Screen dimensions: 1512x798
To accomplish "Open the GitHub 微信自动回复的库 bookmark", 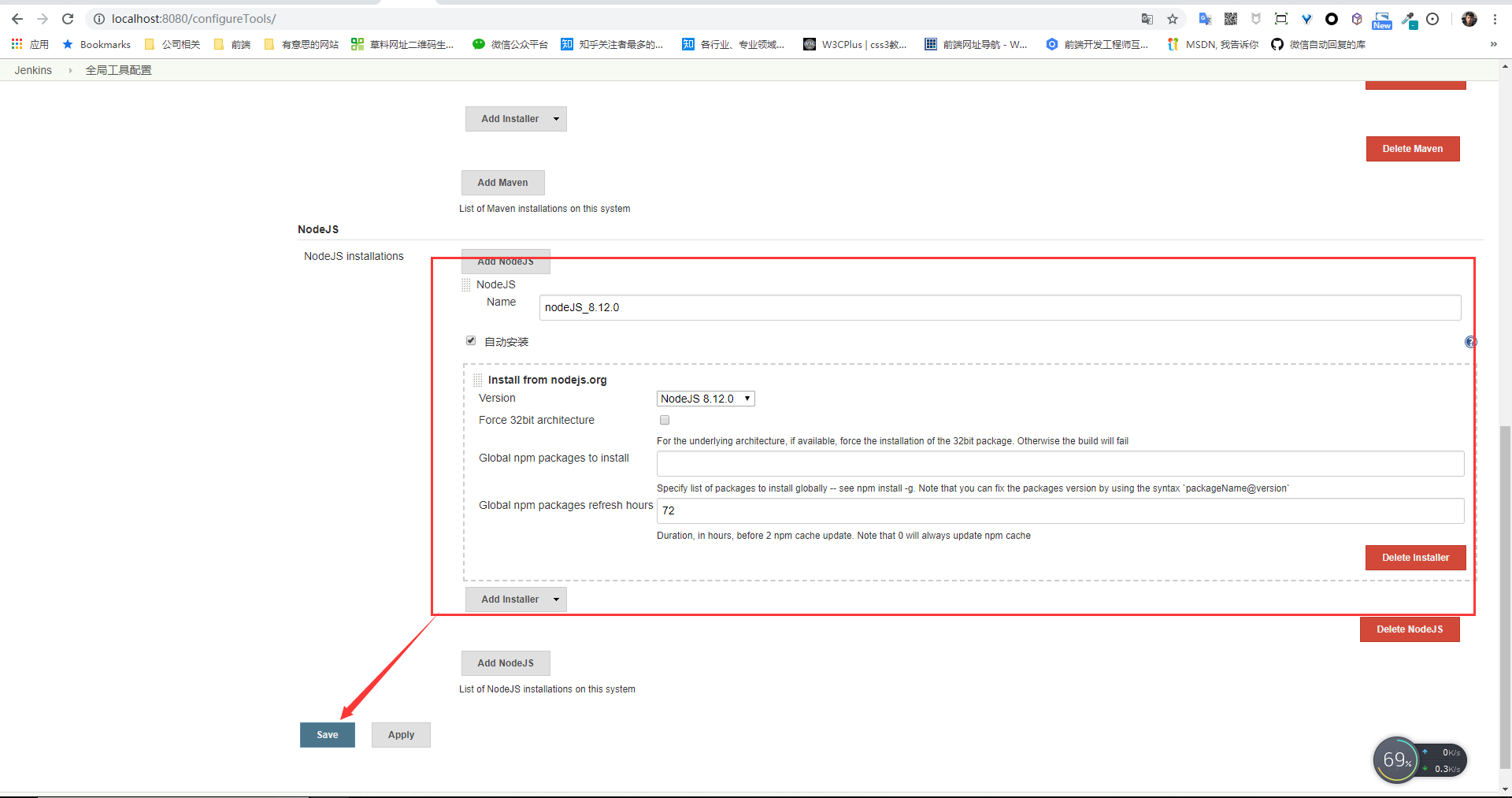I will [x=1319, y=44].
